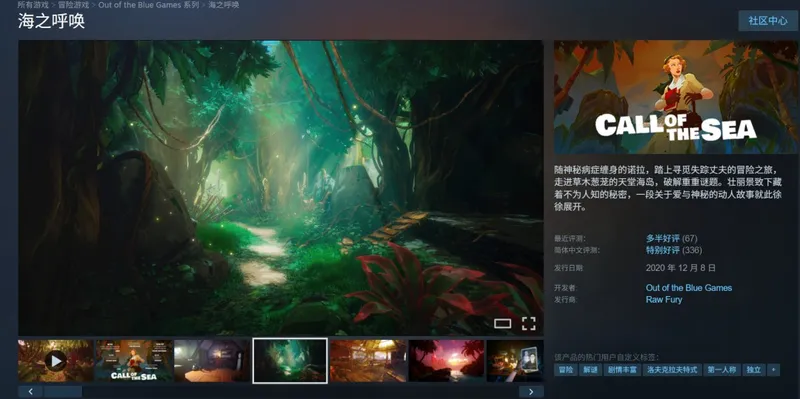Open the 多半好评 recent reviews link
The height and width of the screenshot is (399, 800).
[663, 238]
